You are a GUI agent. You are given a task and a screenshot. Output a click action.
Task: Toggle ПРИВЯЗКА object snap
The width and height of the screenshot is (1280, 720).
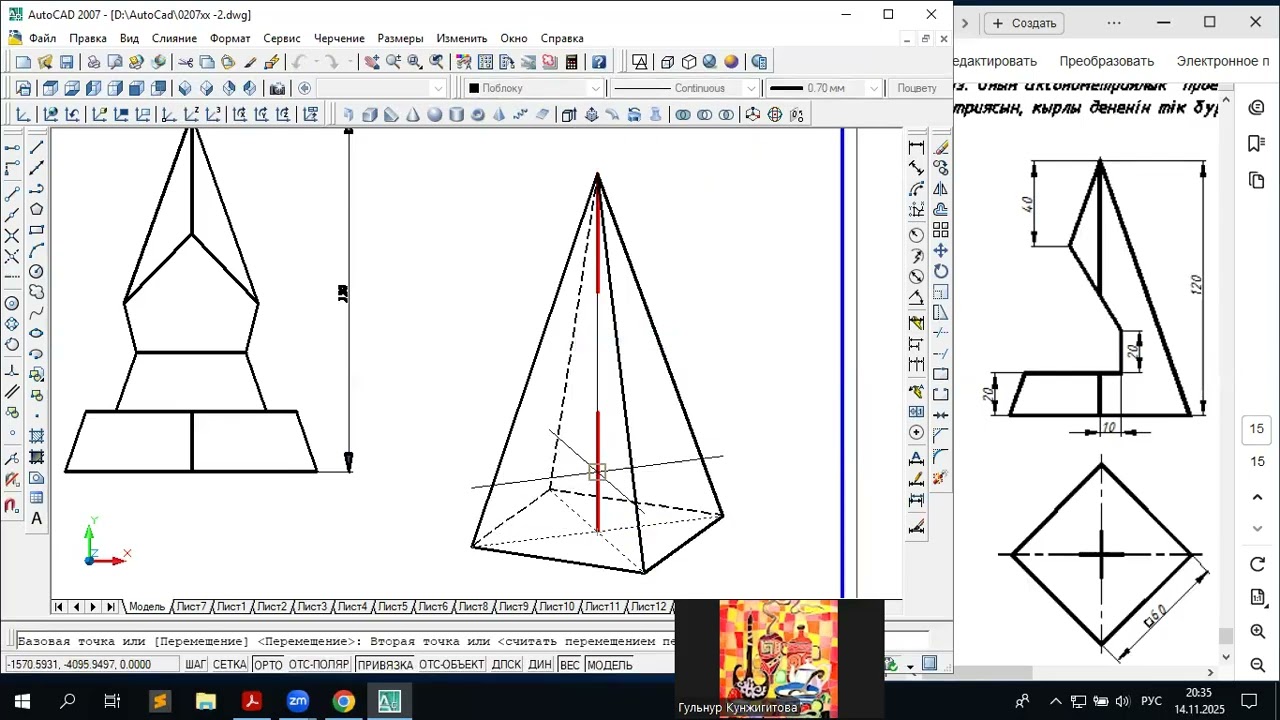(x=385, y=665)
